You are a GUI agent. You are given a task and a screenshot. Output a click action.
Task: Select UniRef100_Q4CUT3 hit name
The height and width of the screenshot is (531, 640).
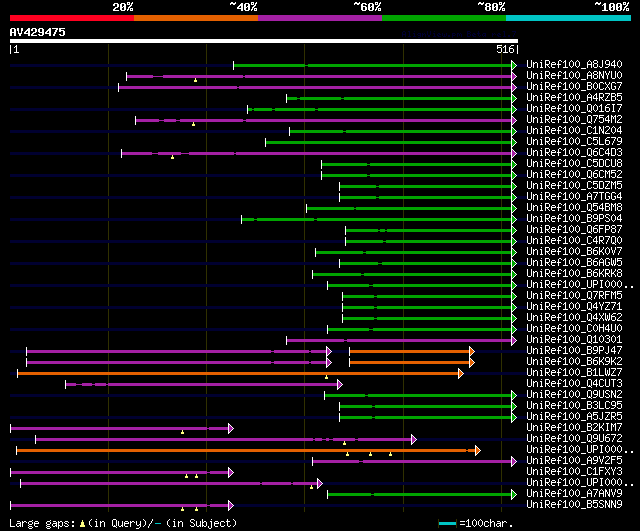[x=574, y=384]
